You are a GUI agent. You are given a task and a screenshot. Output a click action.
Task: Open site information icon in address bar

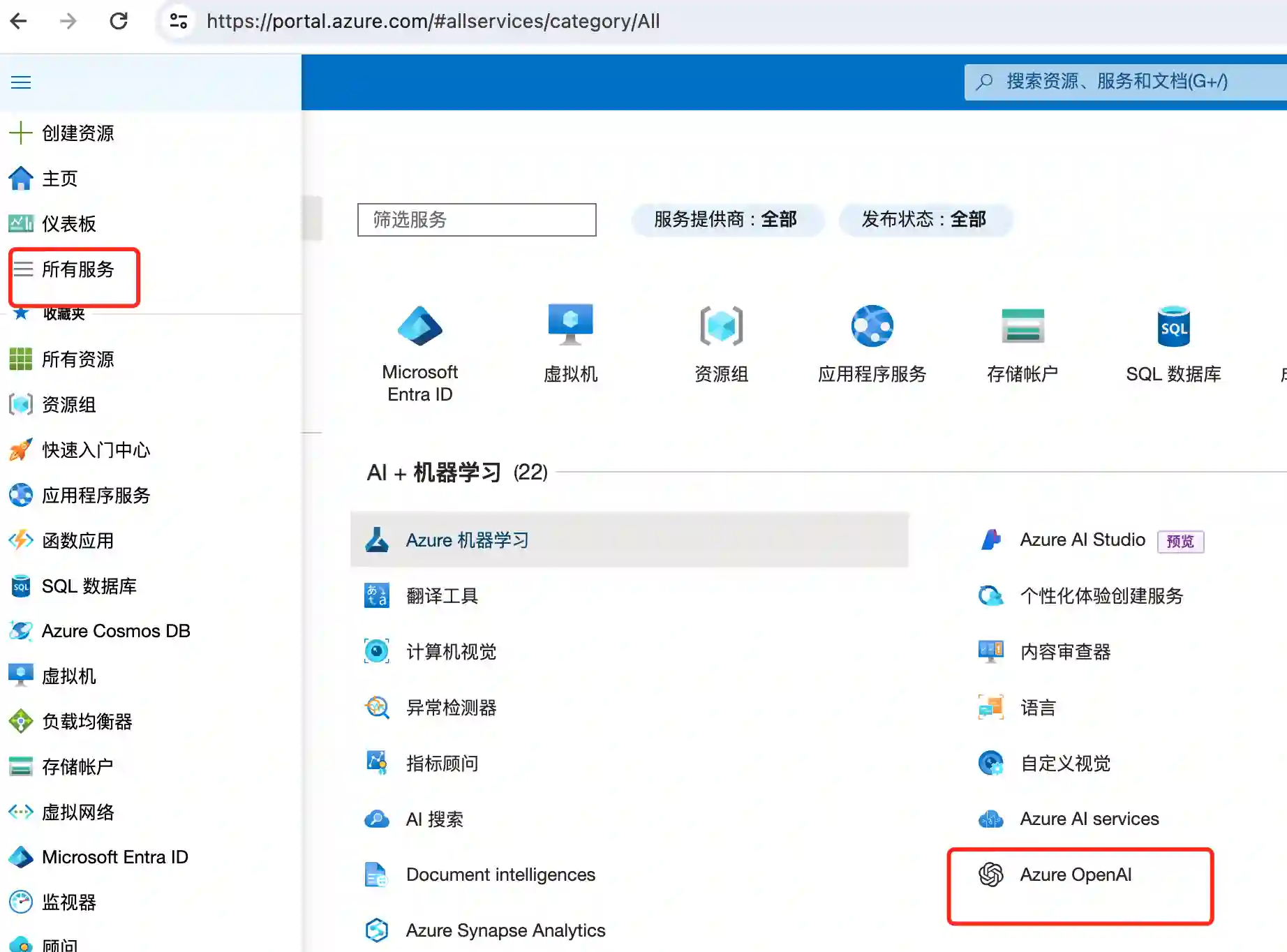click(179, 21)
